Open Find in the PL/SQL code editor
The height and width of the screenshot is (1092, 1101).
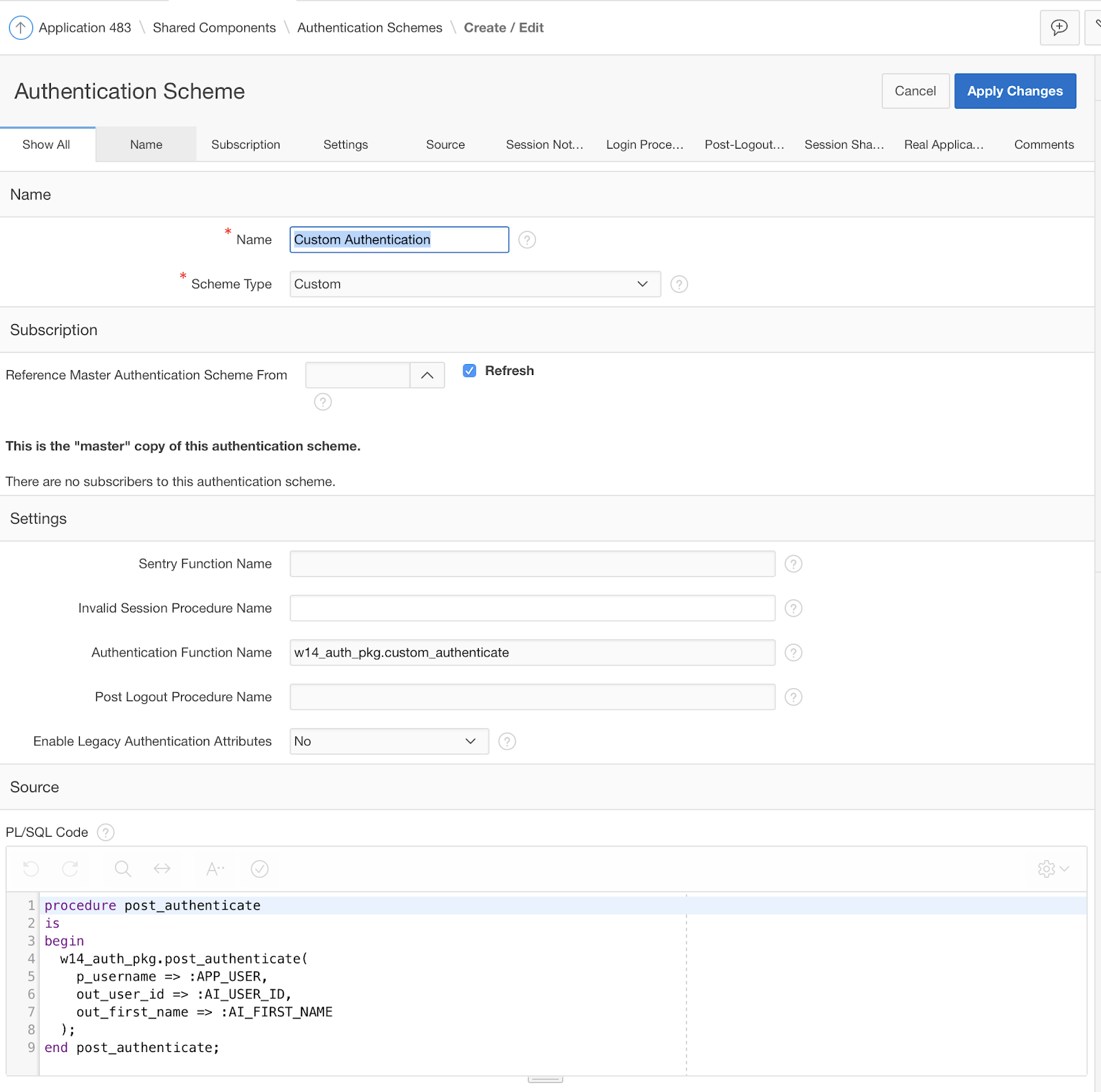122,869
